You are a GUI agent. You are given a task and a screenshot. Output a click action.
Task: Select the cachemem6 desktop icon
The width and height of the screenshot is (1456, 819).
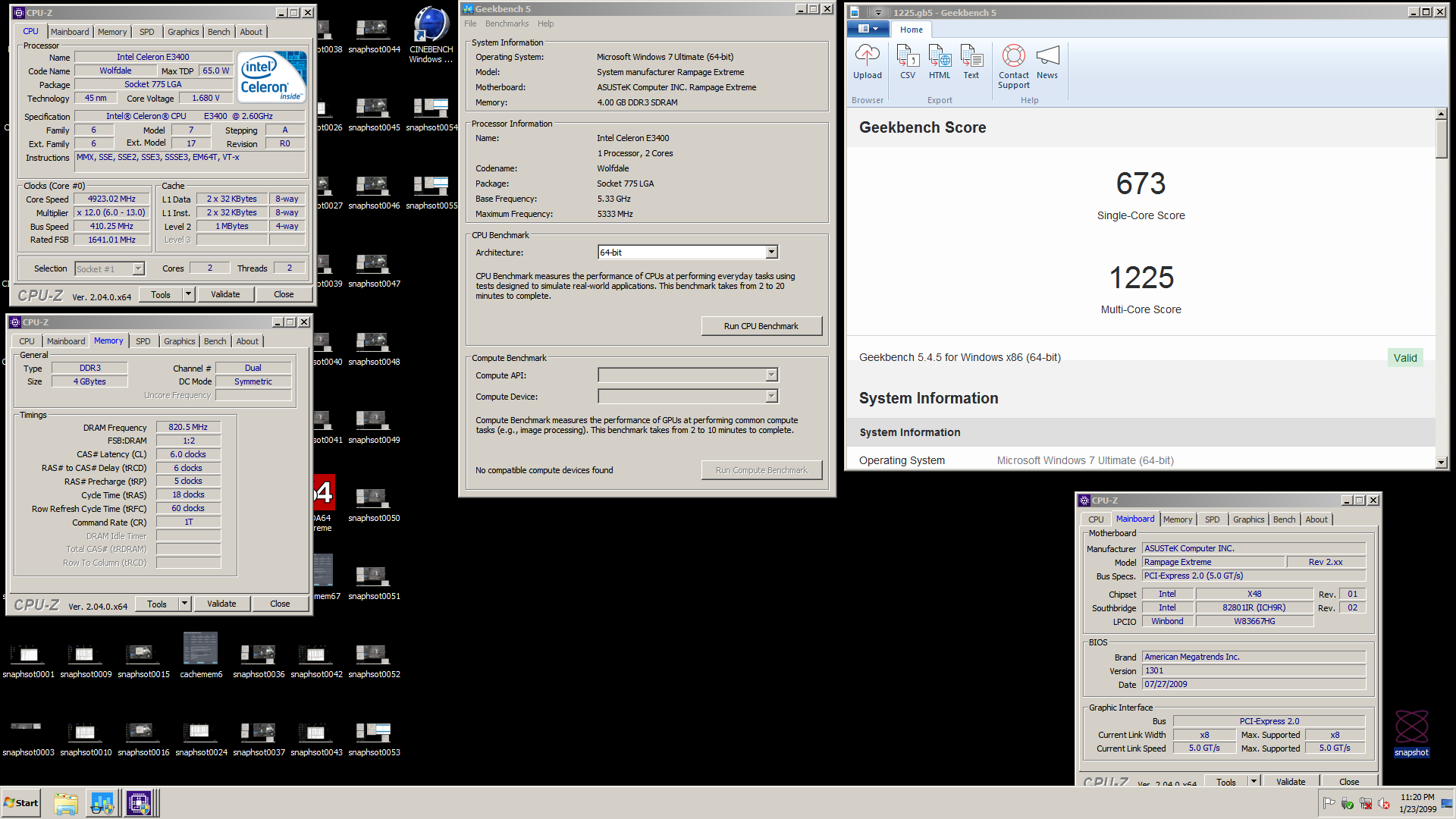[x=201, y=655]
